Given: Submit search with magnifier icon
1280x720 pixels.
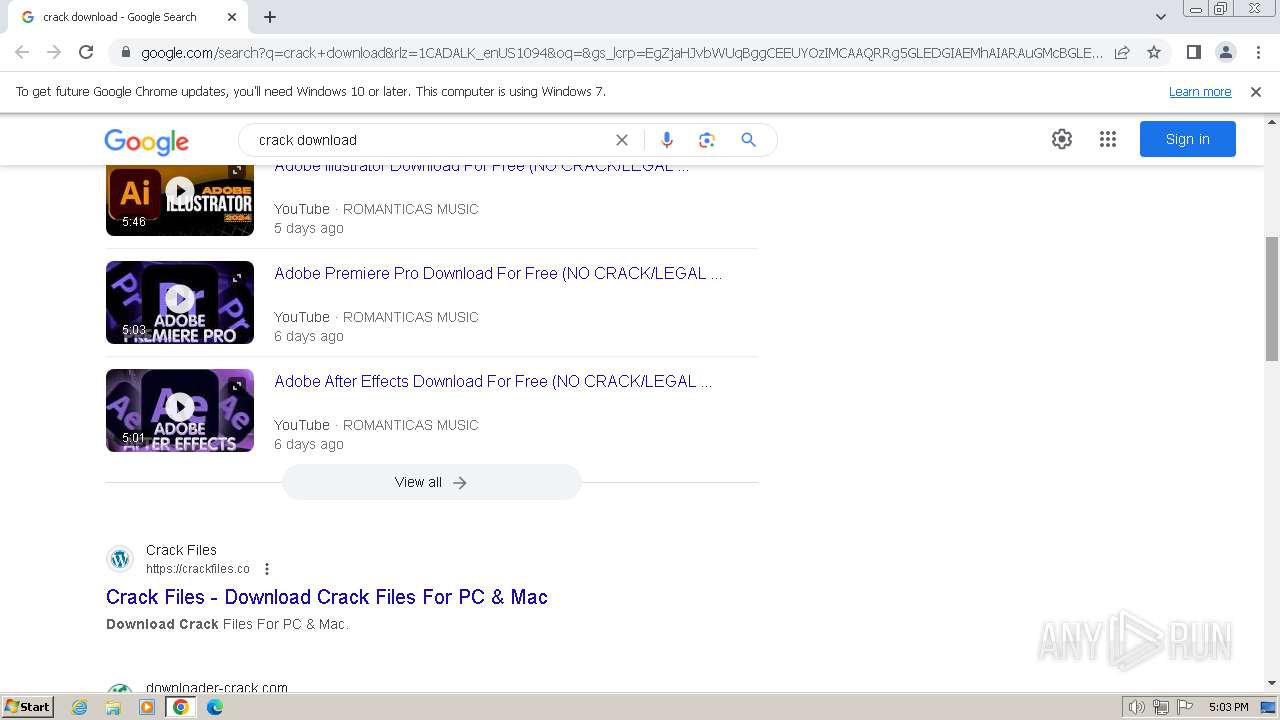Looking at the screenshot, I should coord(748,140).
